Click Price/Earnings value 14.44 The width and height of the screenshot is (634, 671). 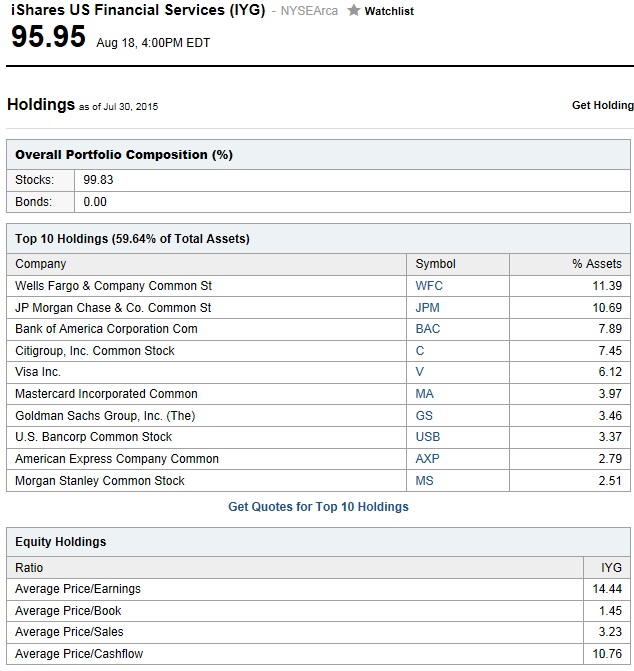[607, 589]
